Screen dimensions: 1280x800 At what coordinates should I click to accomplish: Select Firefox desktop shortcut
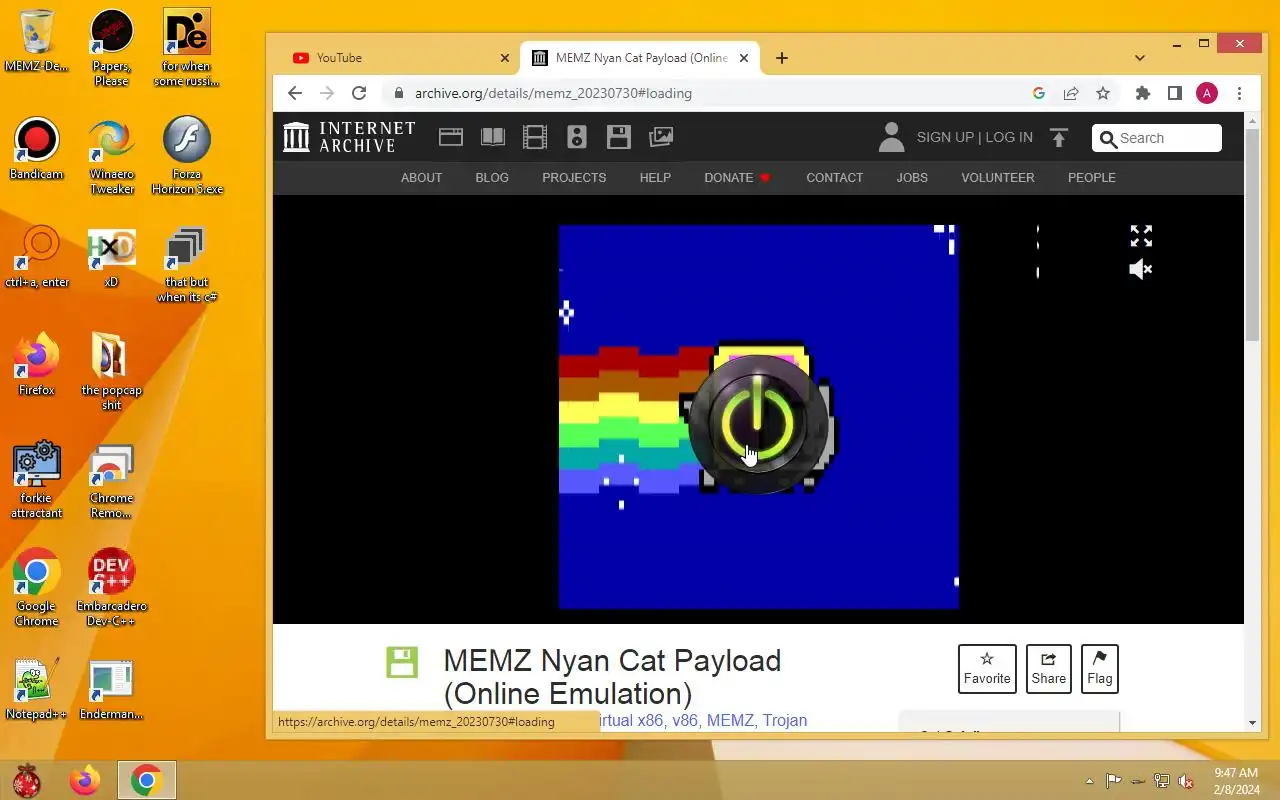click(x=36, y=365)
